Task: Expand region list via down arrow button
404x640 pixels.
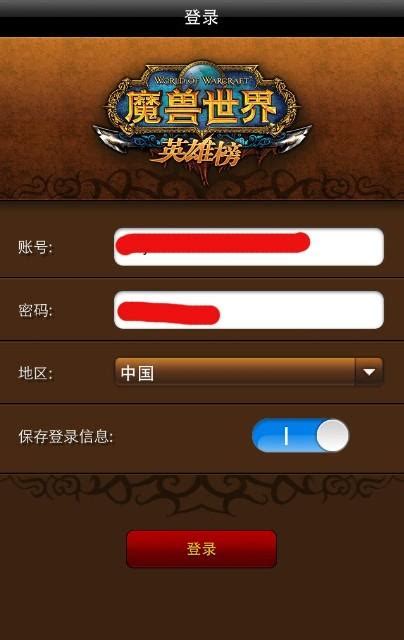Action: click(369, 372)
